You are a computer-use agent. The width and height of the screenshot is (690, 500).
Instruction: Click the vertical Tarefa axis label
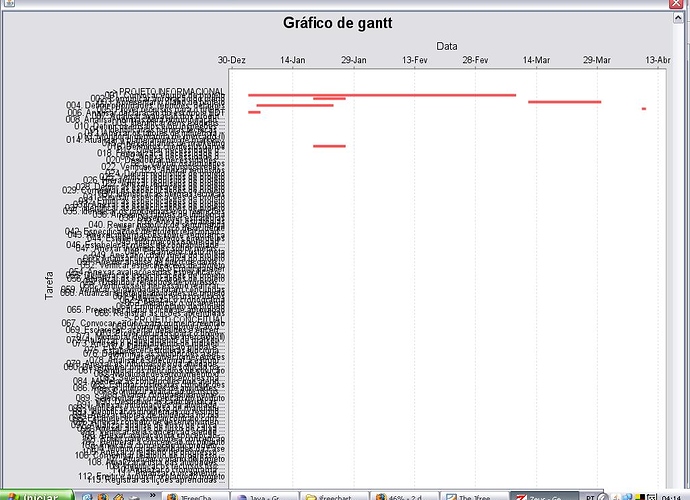(49, 286)
